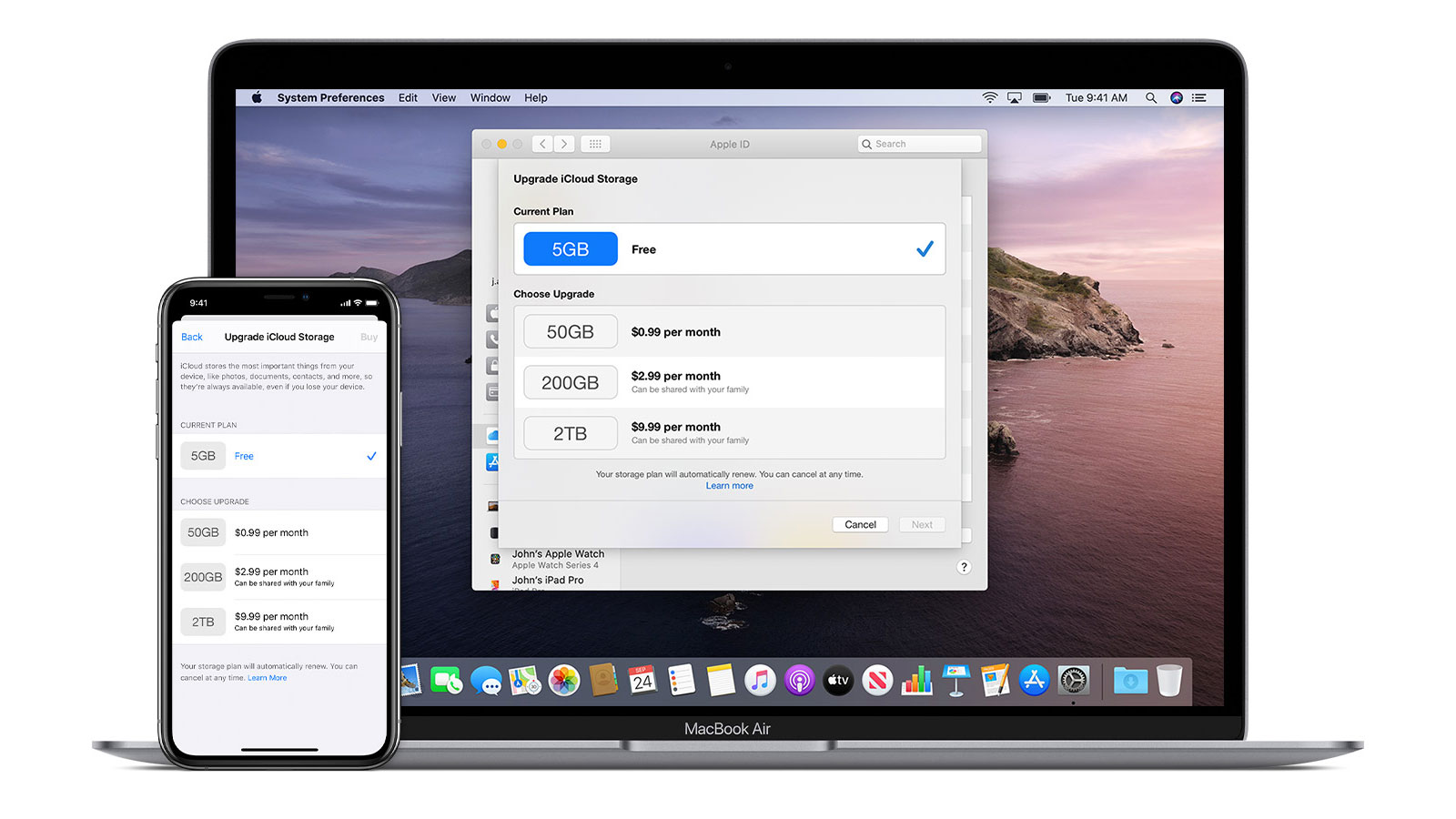1456x819 pixels.
Task: Open Calendar icon showing 24
Action: (642, 680)
